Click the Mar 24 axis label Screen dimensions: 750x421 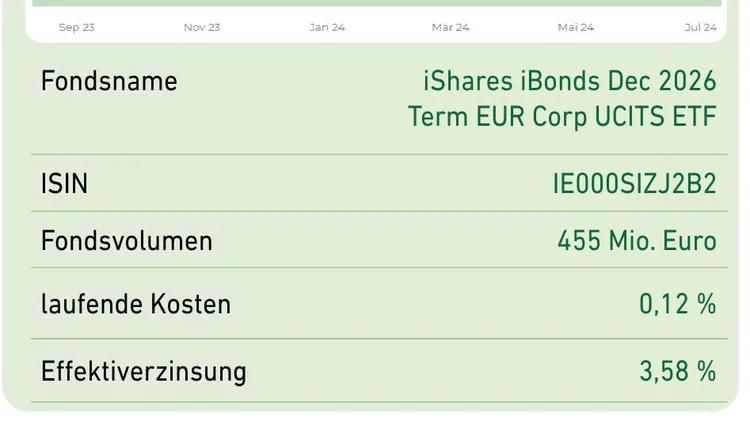(x=451, y=27)
